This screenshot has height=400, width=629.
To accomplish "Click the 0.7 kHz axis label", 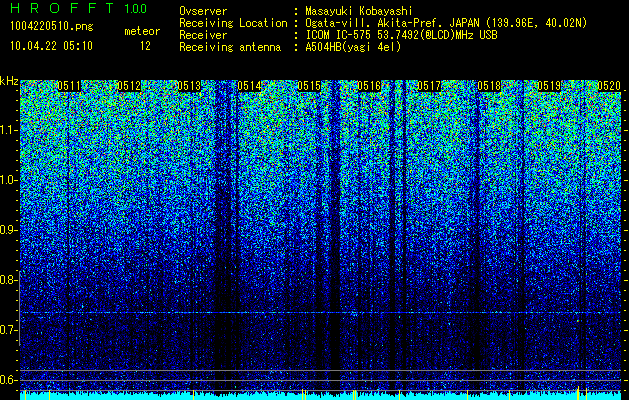I will (x=8, y=330).
